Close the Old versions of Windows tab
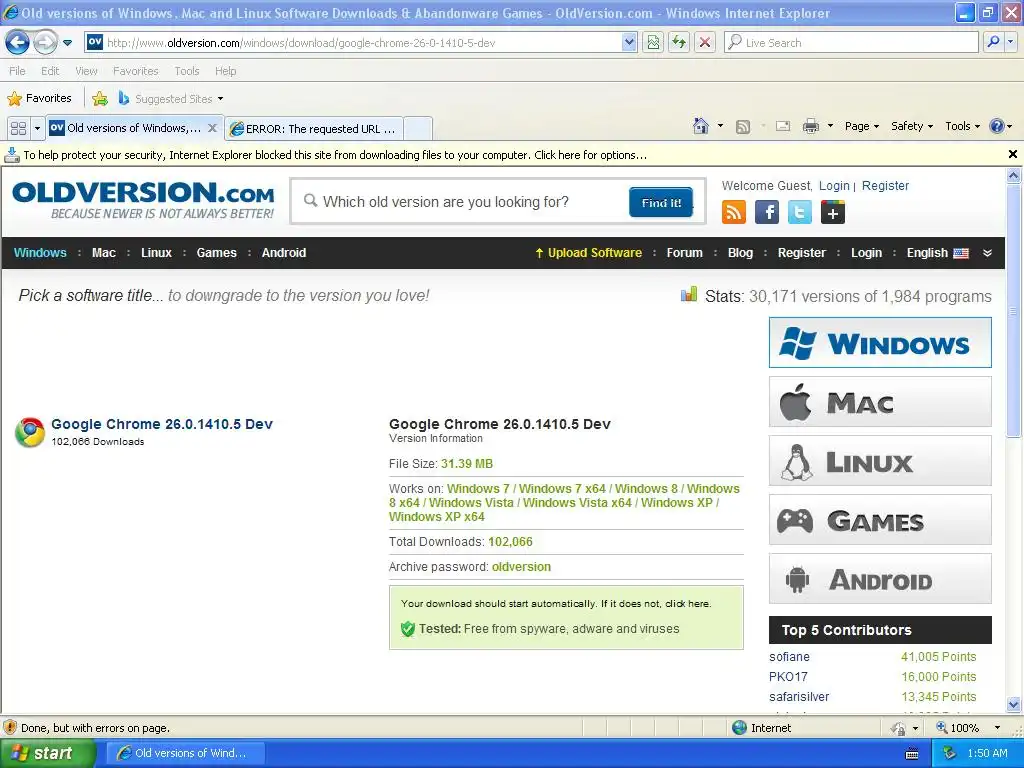This screenshot has width=1024, height=768. pyautogui.click(x=212, y=128)
